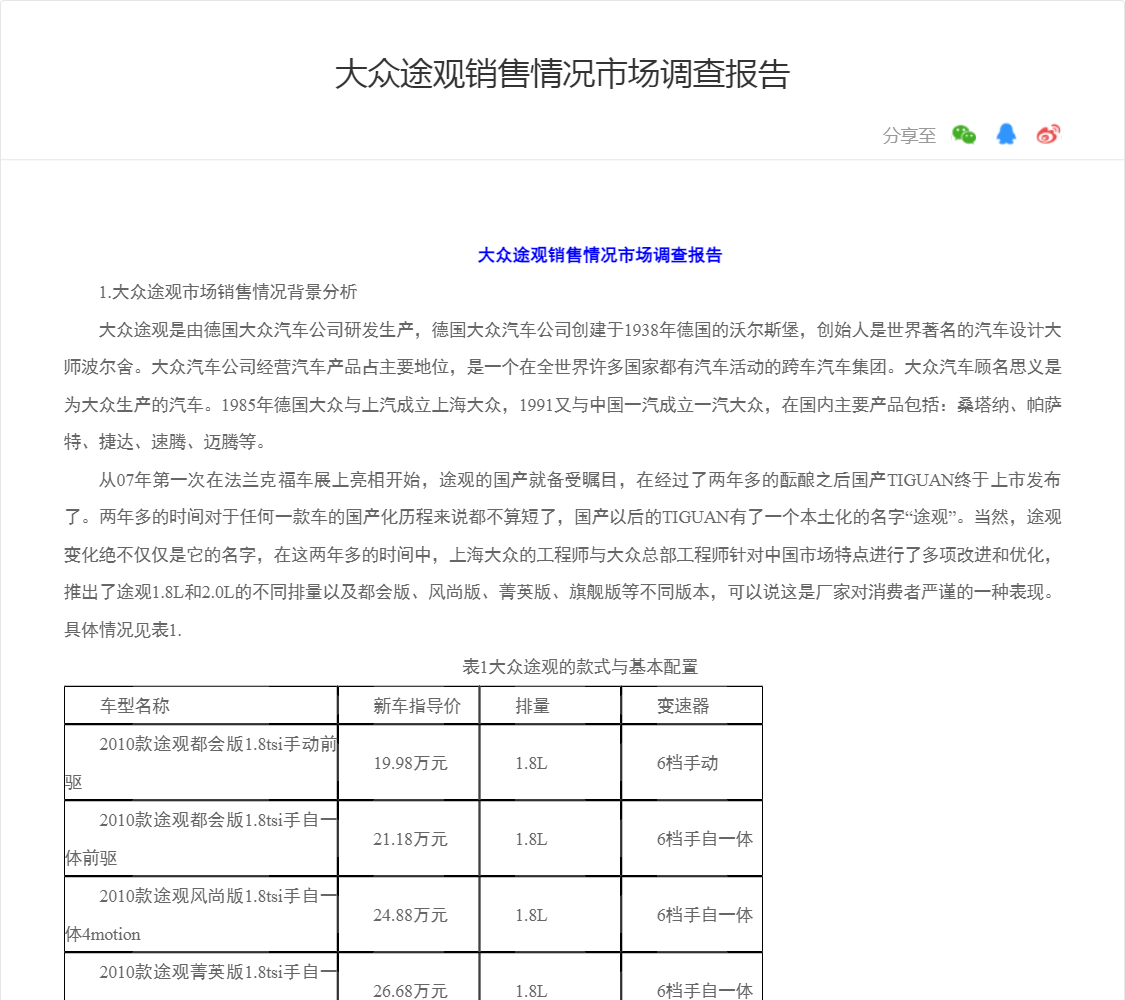1125x1000 pixels.
Task: Share the report via QQ penguin icon
Action: point(1006,134)
